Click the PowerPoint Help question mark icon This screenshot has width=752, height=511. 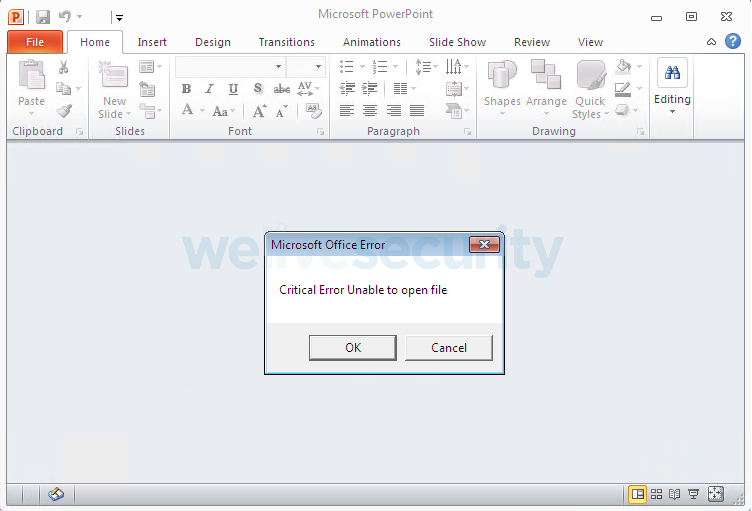733,41
